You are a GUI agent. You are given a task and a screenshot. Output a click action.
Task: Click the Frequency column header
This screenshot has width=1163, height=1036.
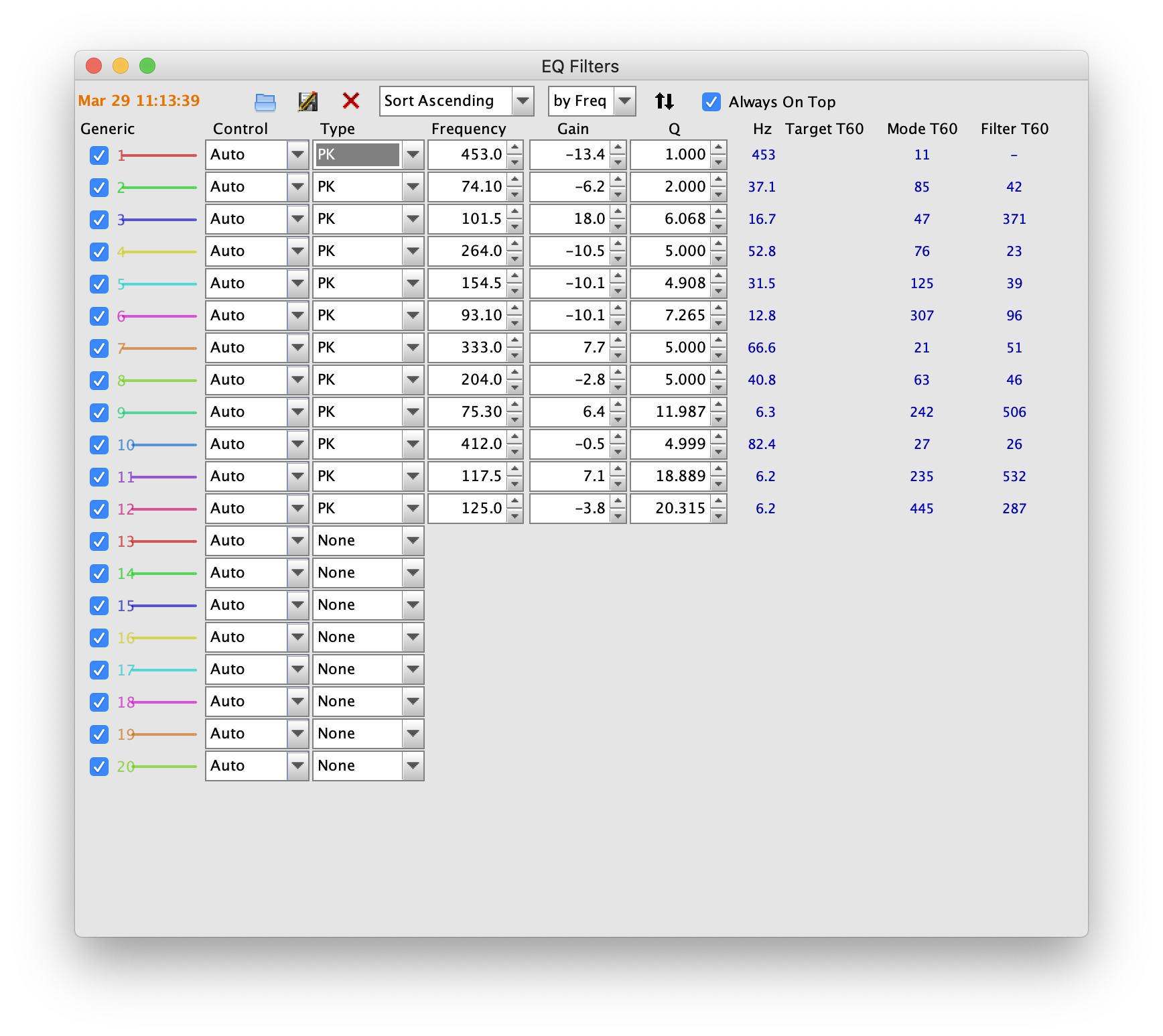pyautogui.click(x=468, y=129)
